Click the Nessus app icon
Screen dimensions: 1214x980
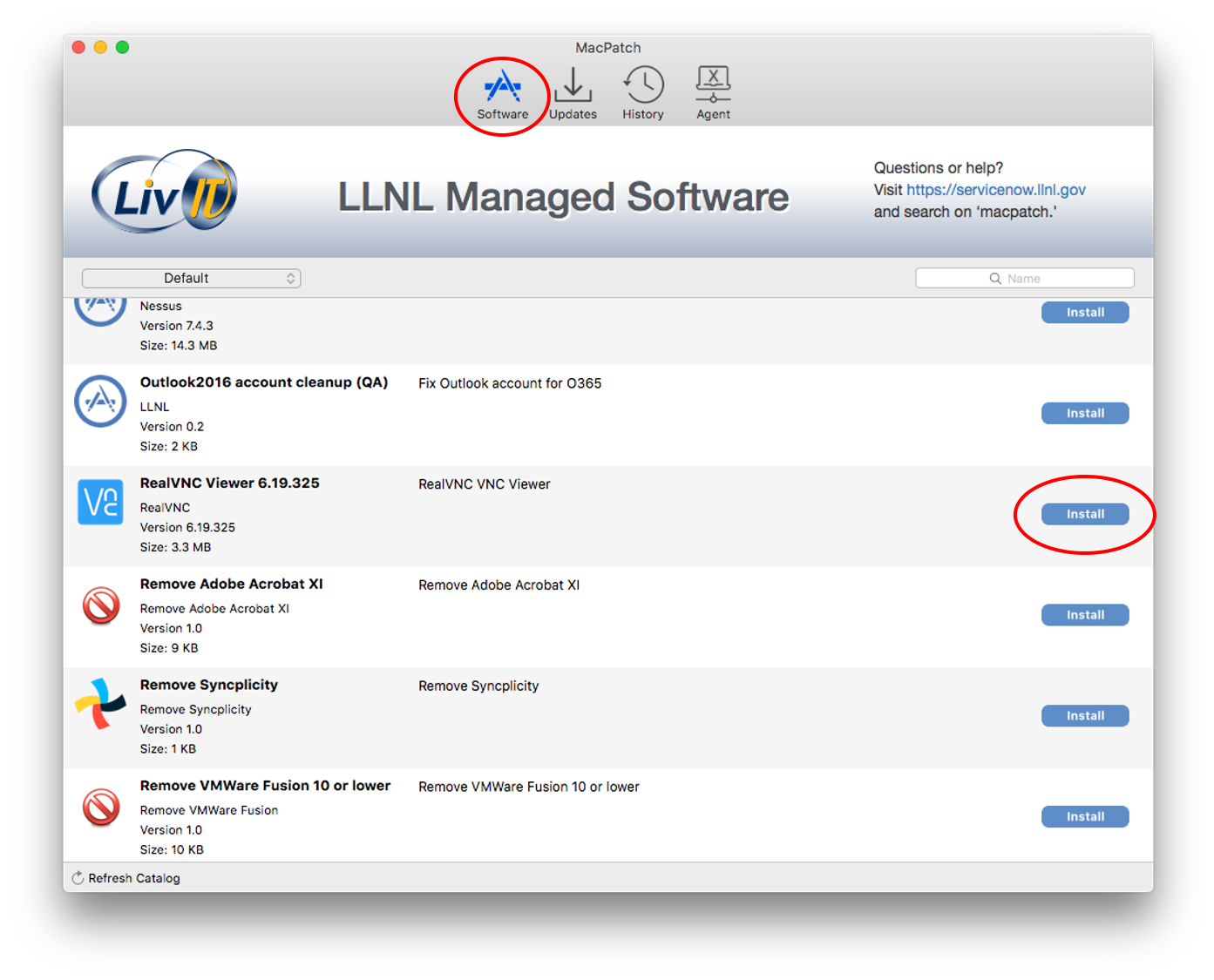100,312
